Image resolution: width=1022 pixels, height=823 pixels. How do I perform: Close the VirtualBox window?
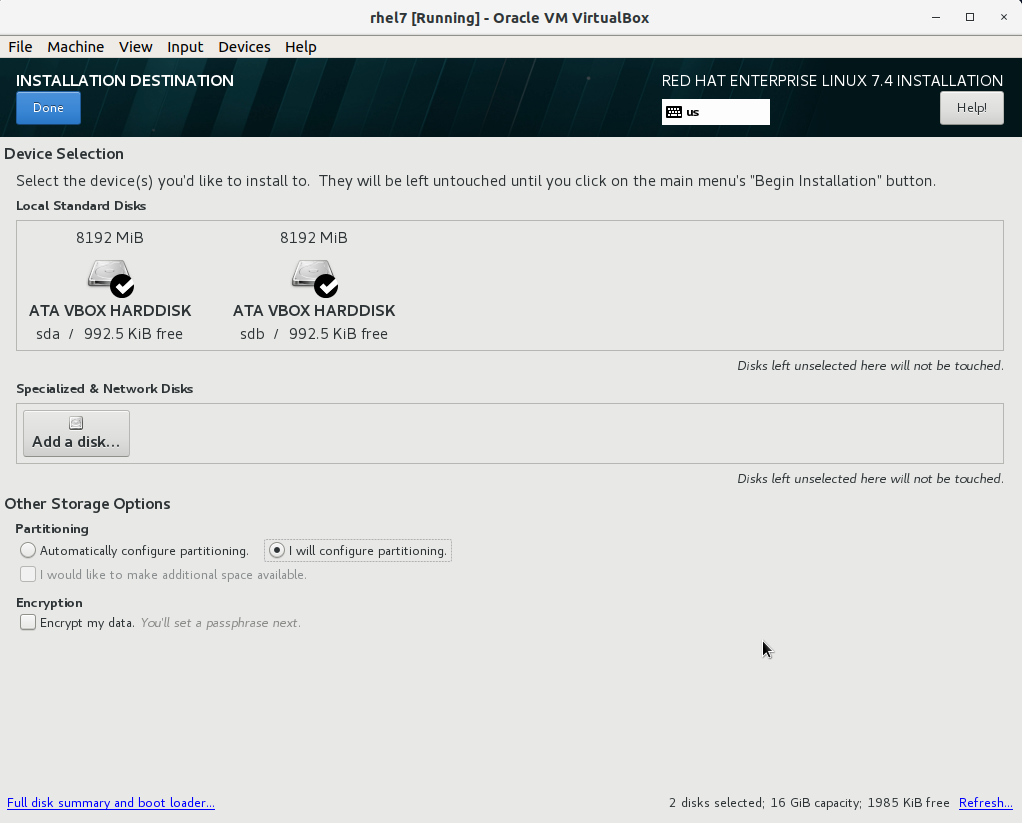[1004, 18]
